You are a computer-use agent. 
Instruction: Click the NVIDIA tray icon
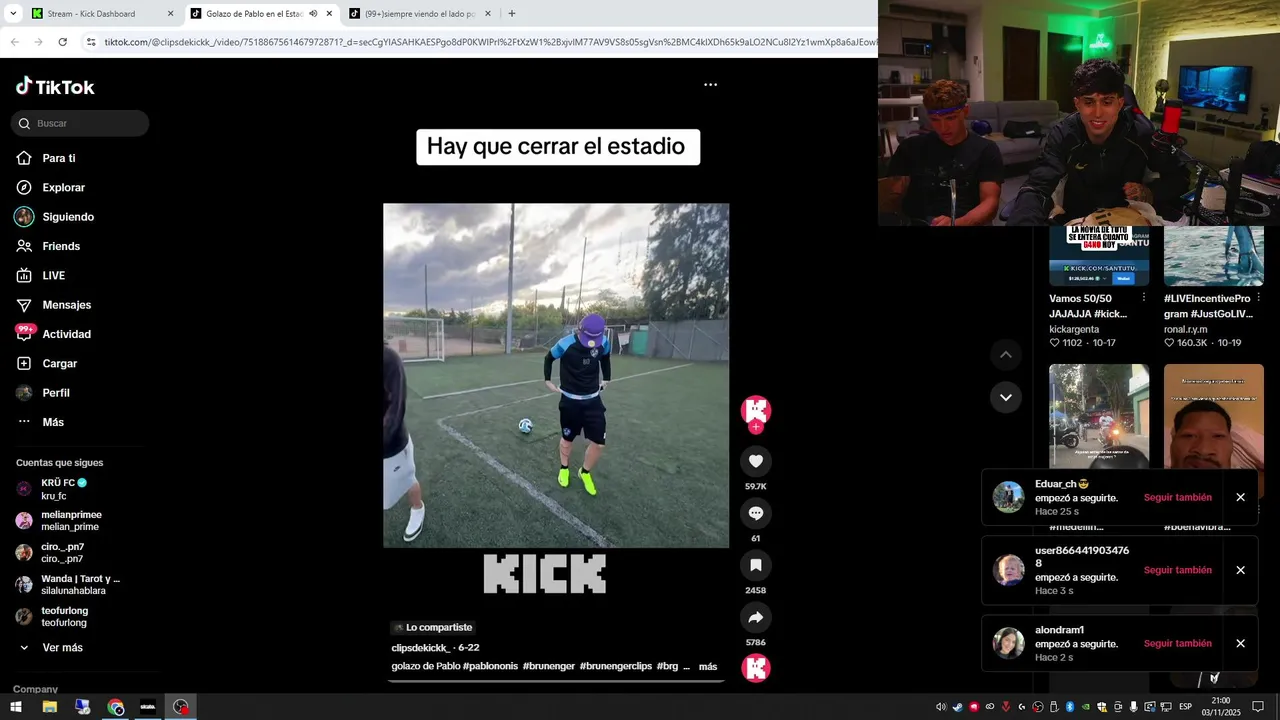point(1086,707)
